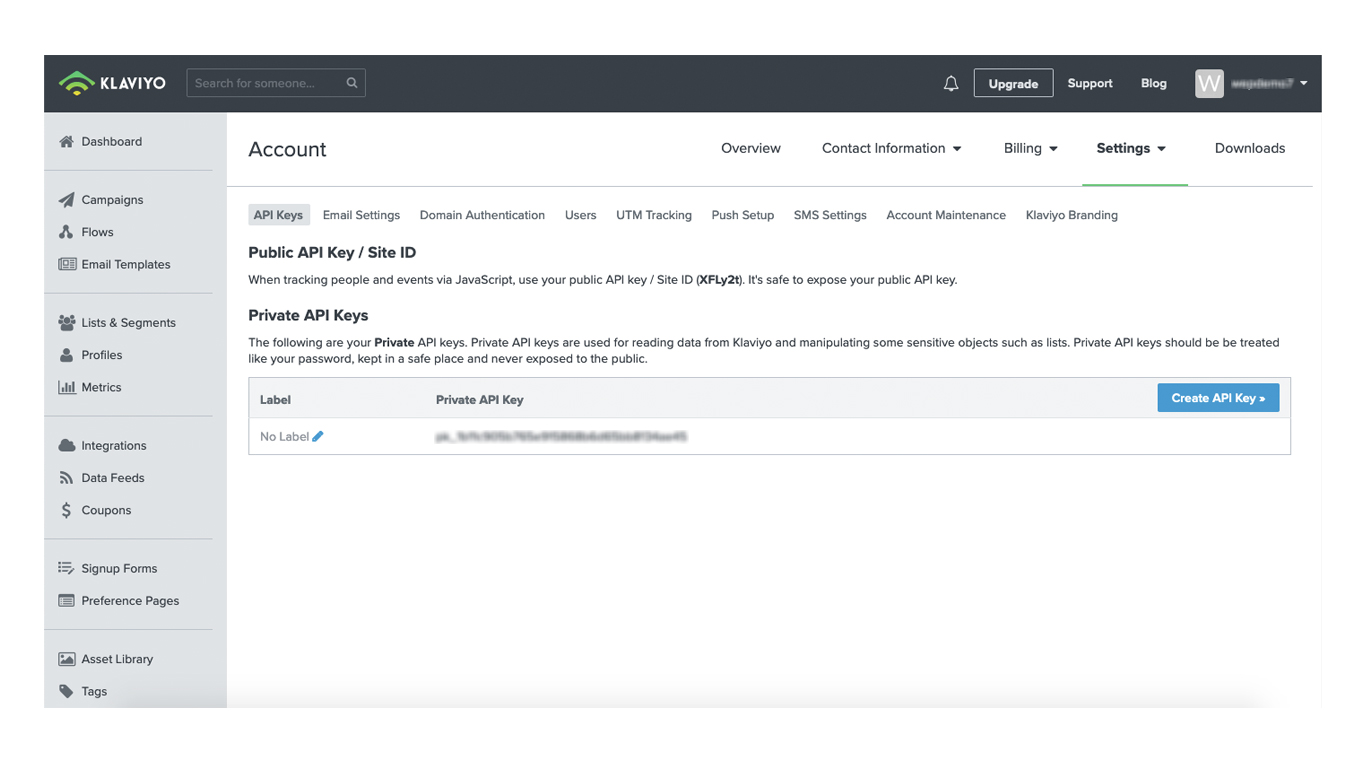
Task: Open Email Templates in sidebar
Action: coord(126,264)
